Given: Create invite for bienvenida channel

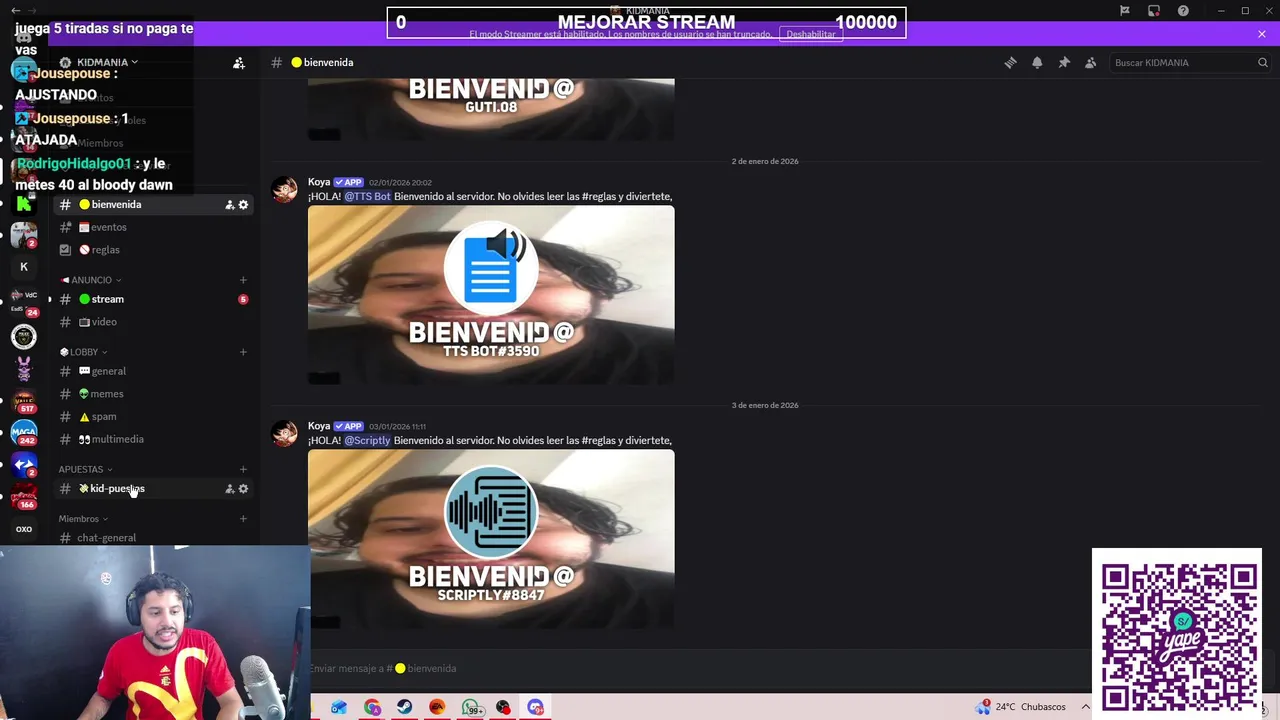Looking at the screenshot, I should (230, 205).
